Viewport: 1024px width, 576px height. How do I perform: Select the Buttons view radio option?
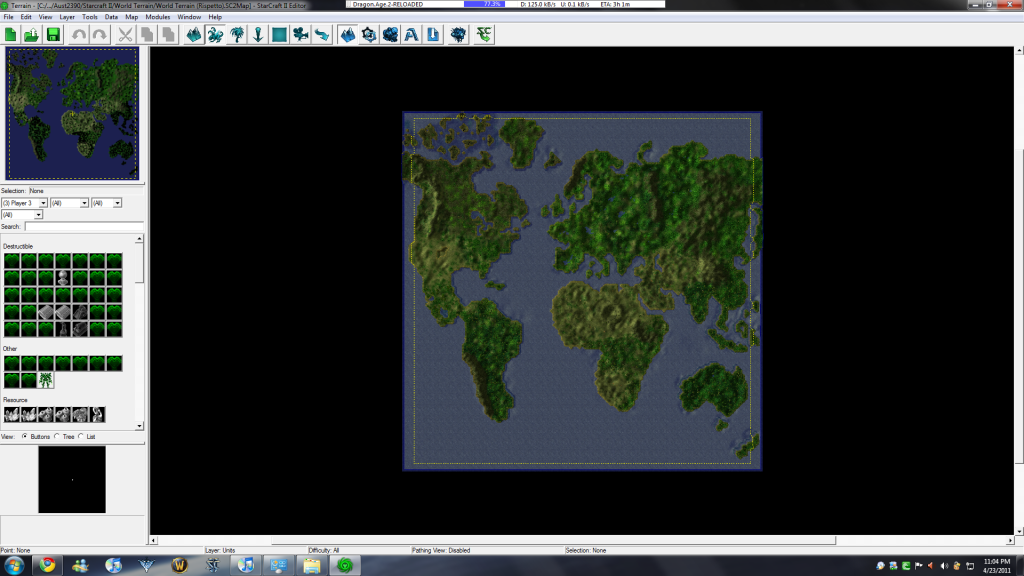click(x=25, y=436)
